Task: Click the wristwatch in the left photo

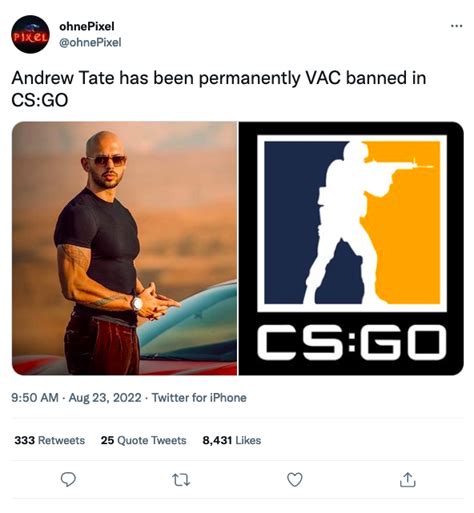Action: tap(136, 304)
